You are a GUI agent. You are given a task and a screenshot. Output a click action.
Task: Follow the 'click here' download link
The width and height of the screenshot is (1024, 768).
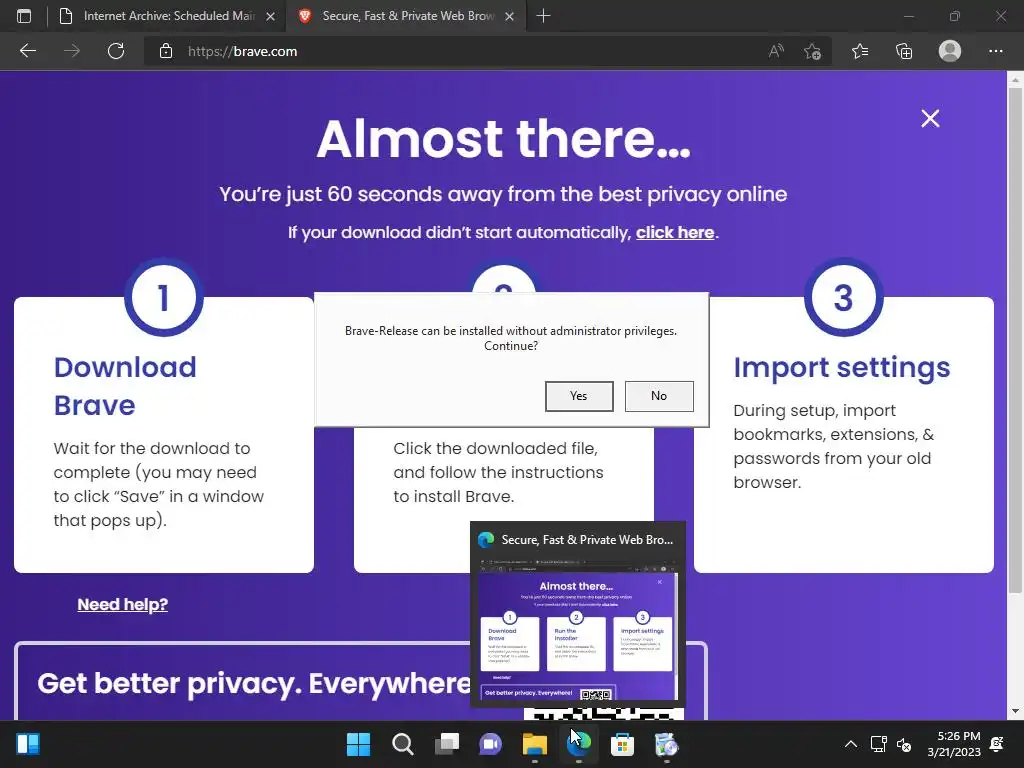[x=675, y=232]
